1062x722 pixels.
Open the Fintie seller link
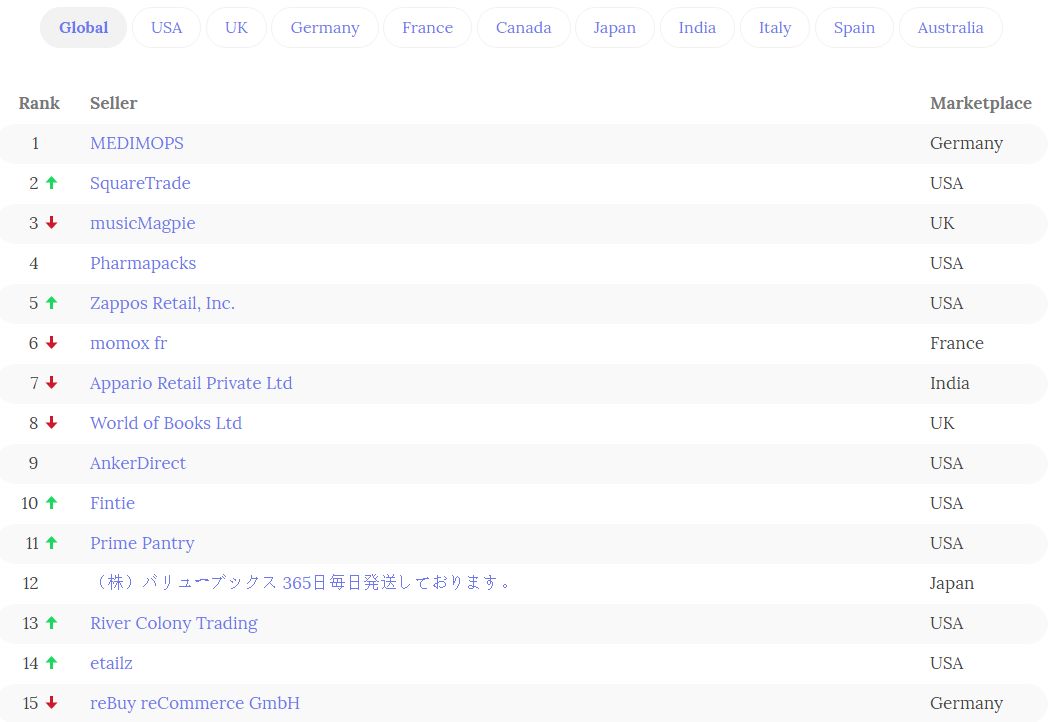[x=112, y=503]
